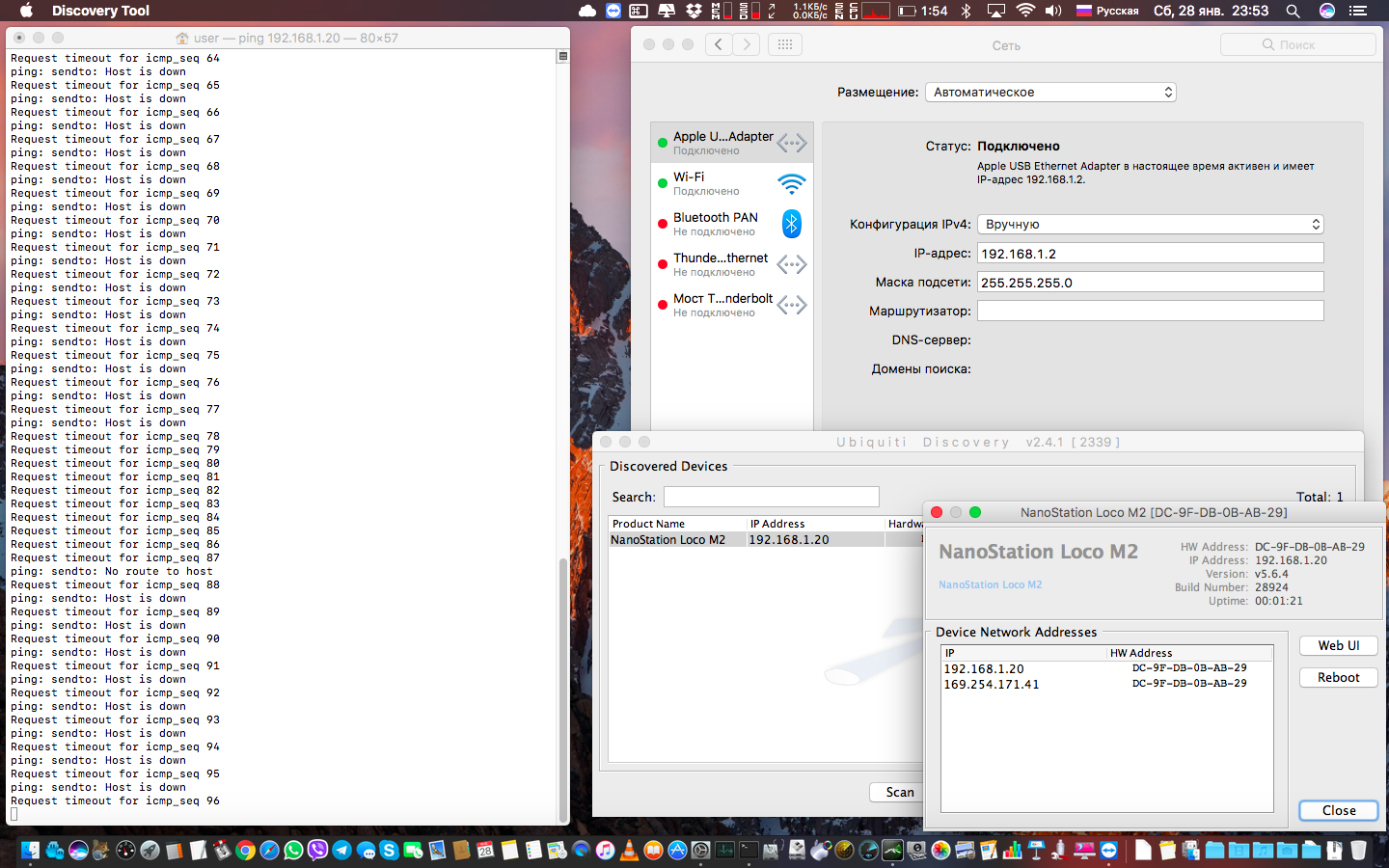This screenshot has height=868, width=1389.
Task: Open Keynote from the Dock
Action: [x=1036, y=850]
